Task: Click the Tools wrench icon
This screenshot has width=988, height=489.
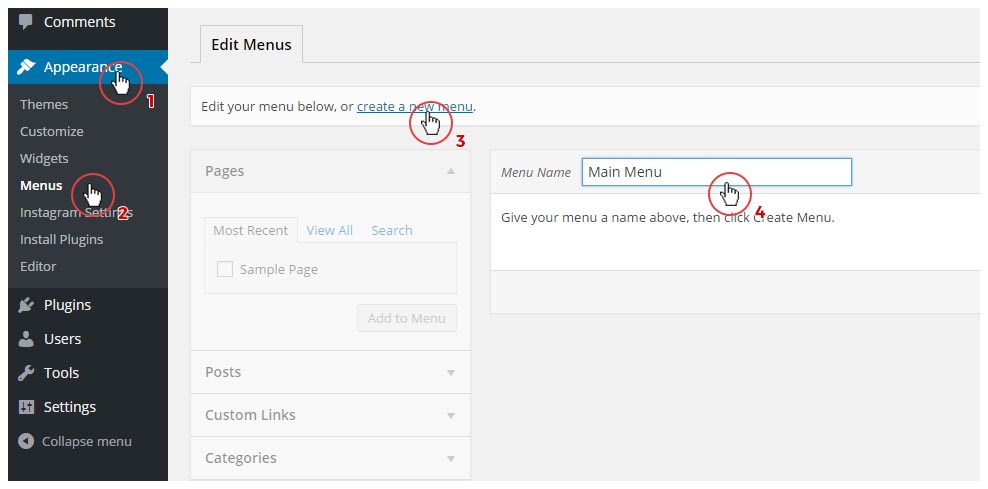Action: click(26, 373)
